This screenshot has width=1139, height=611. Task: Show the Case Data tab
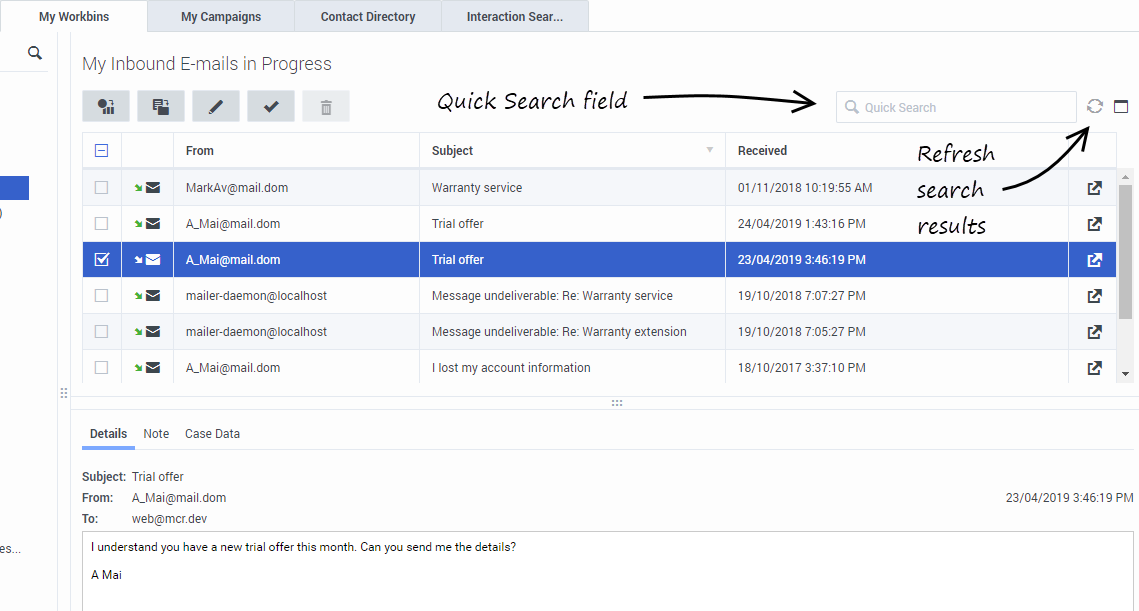click(x=212, y=434)
